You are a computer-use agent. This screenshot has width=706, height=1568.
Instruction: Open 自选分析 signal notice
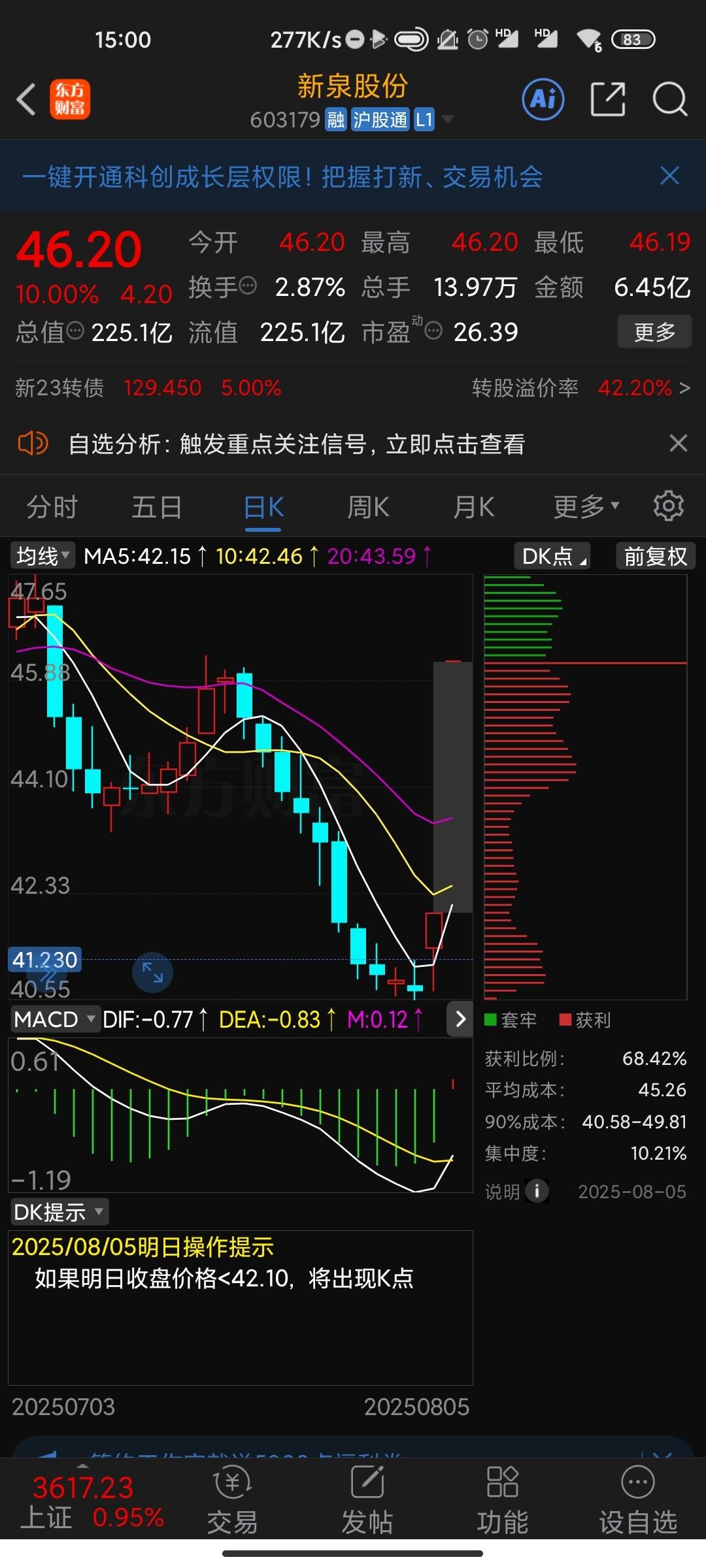[297, 444]
